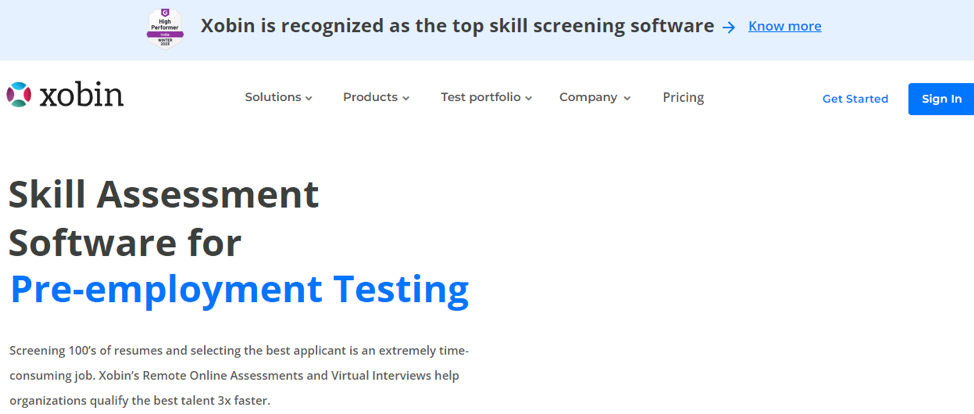Screen dimensions: 974x414
Task: Open the Test portfolio menu
Action: [480, 97]
